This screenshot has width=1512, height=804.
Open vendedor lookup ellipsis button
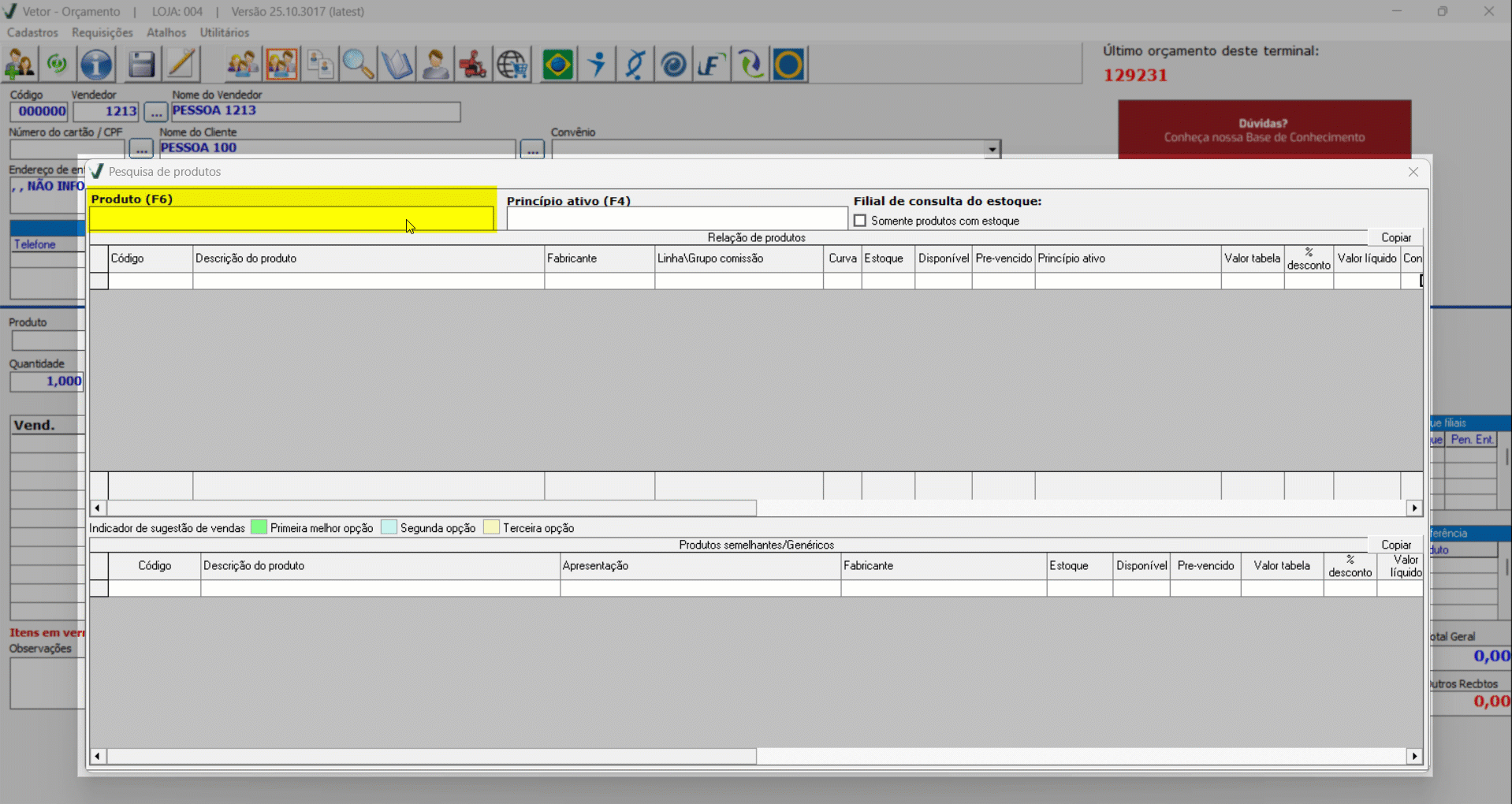click(x=155, y=112)
